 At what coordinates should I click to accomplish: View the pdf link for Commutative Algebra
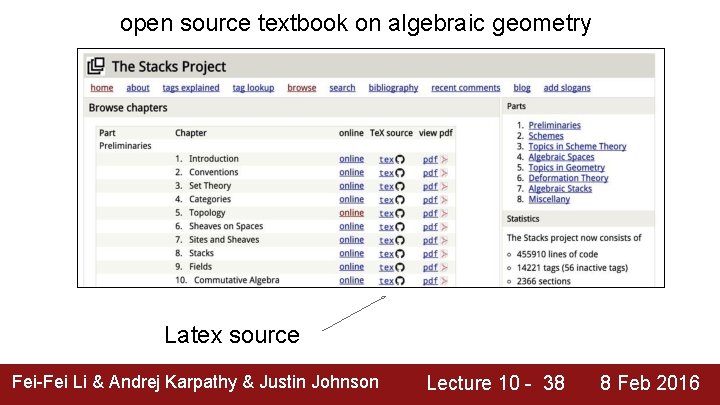pyautogui.click(x=430, y=281)
